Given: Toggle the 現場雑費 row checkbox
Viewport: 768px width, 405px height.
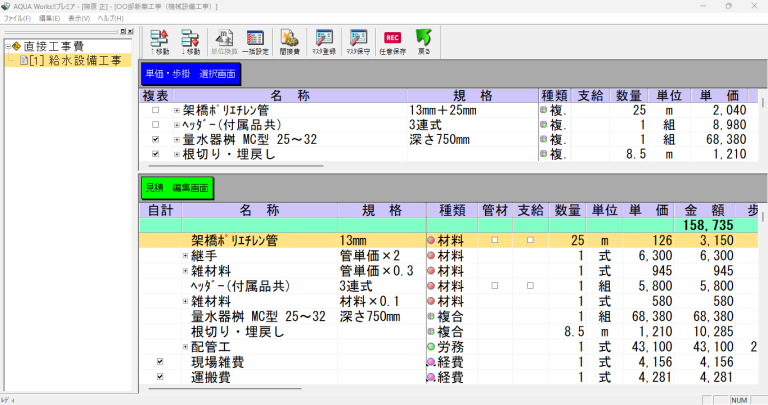Looking at the screenshot, I should coord(160,362).
